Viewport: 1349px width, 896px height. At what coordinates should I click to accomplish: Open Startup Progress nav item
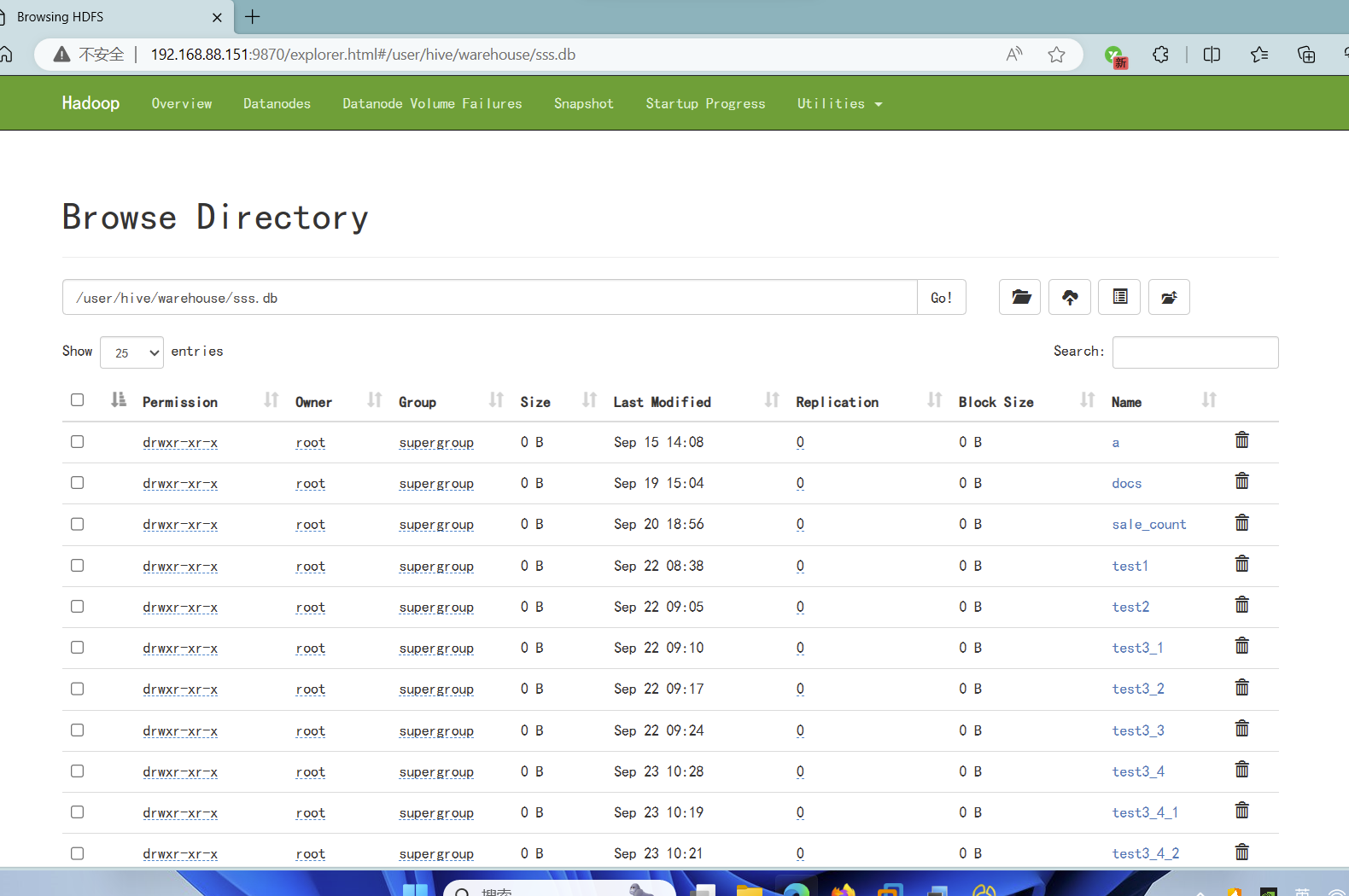705,103
